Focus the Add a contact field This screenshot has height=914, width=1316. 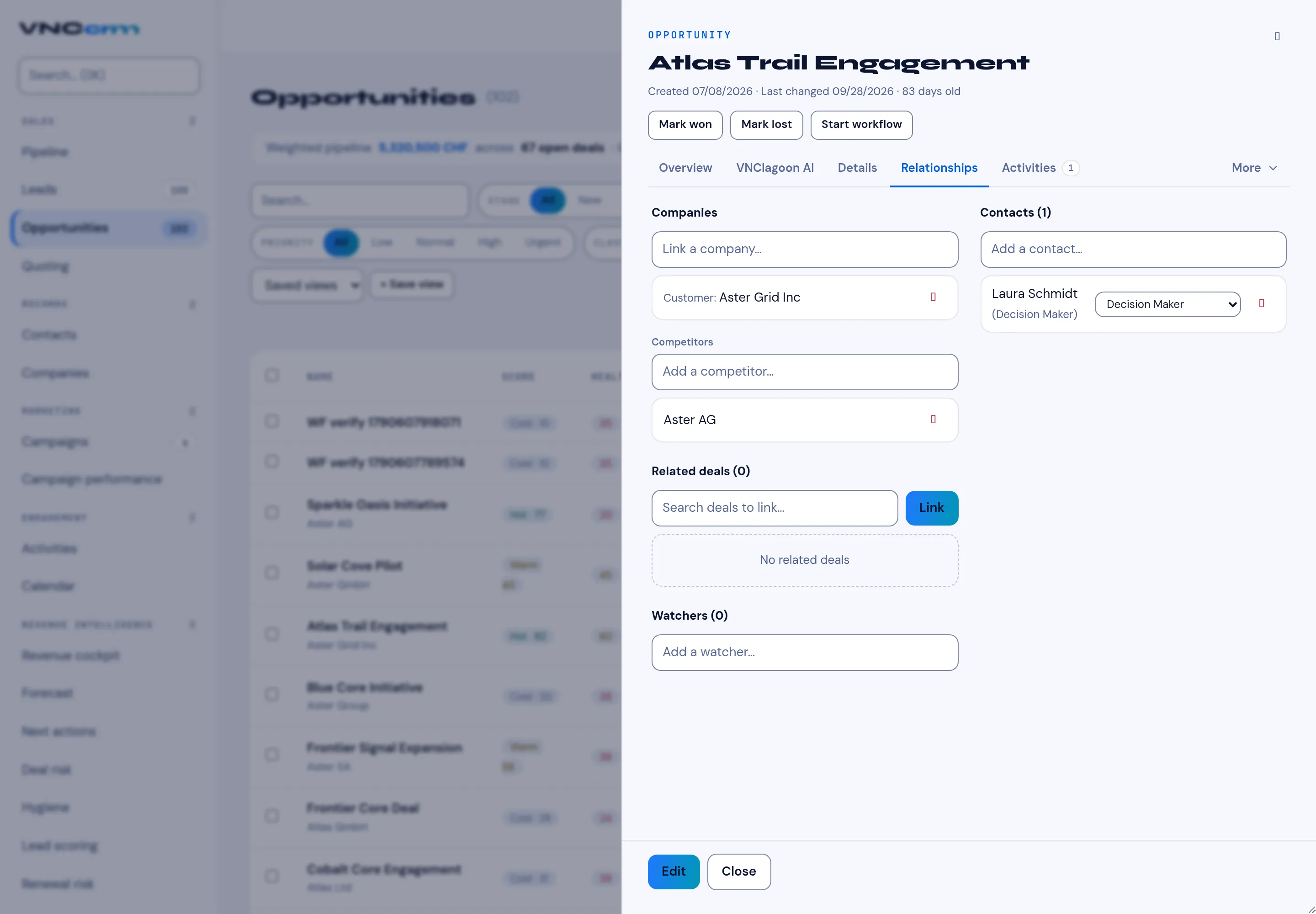click(1133, 249)
